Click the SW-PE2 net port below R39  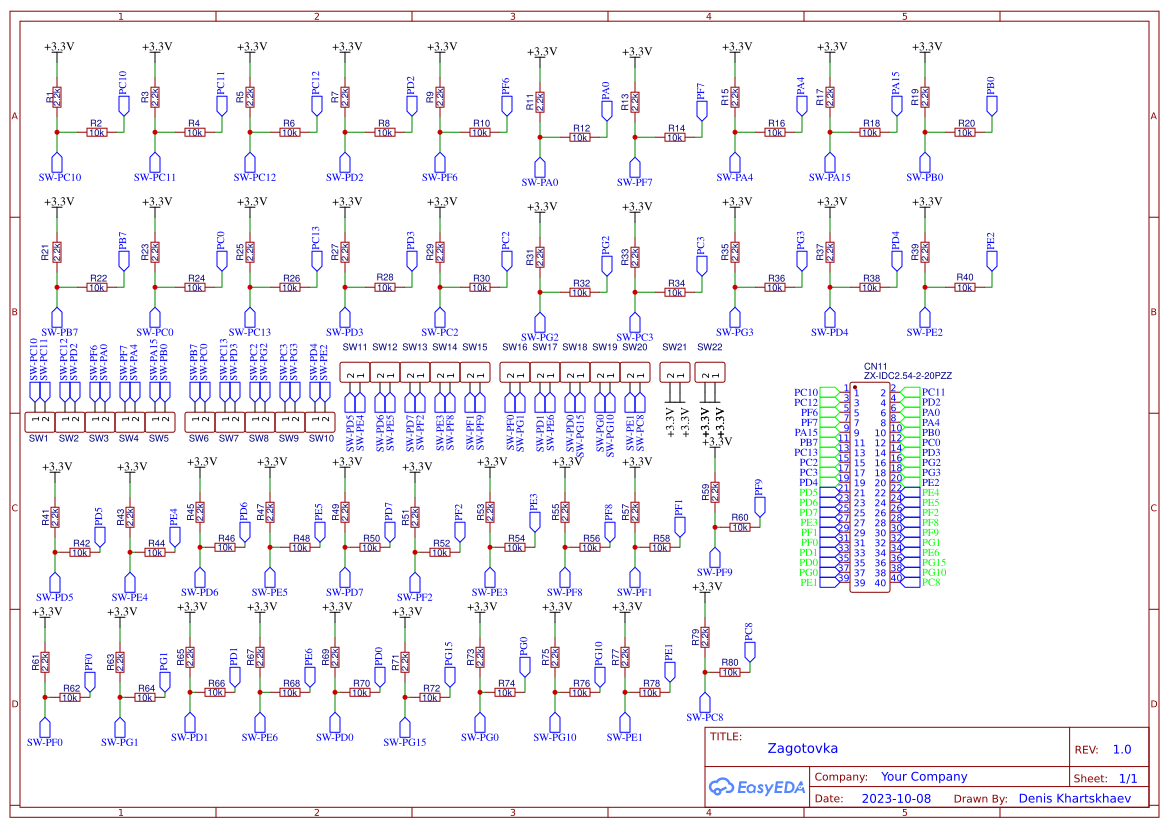pos(925,318)
